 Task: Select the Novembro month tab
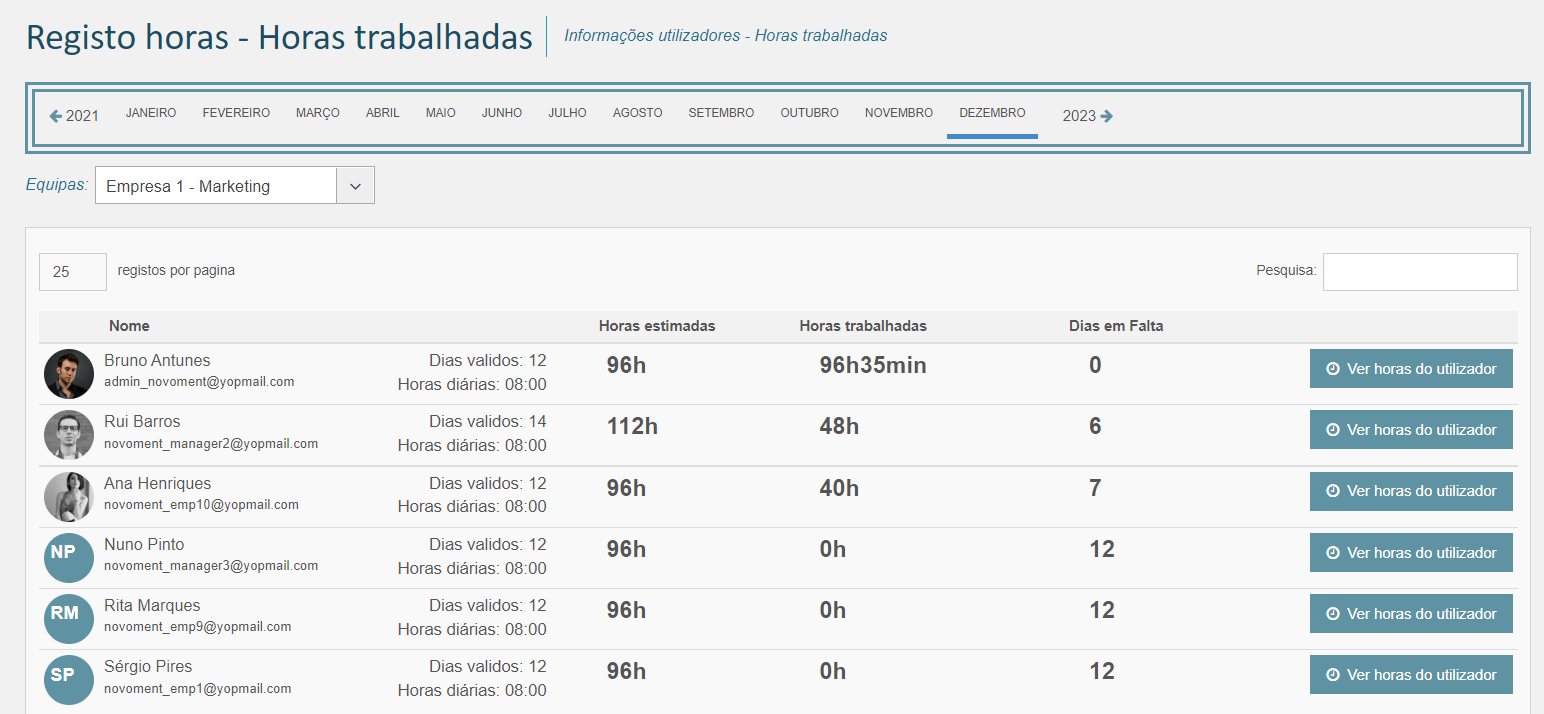[898, 114]
